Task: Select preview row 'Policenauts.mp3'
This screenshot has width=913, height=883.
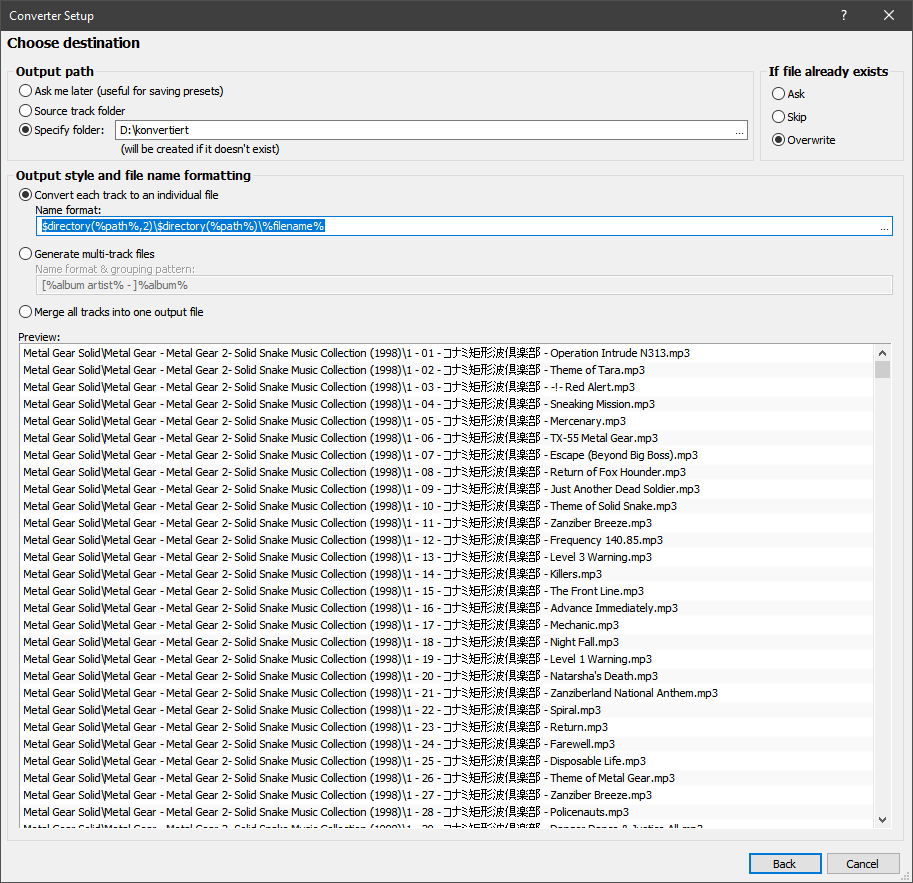Action: pyautogui.click(x=446, y=812)
